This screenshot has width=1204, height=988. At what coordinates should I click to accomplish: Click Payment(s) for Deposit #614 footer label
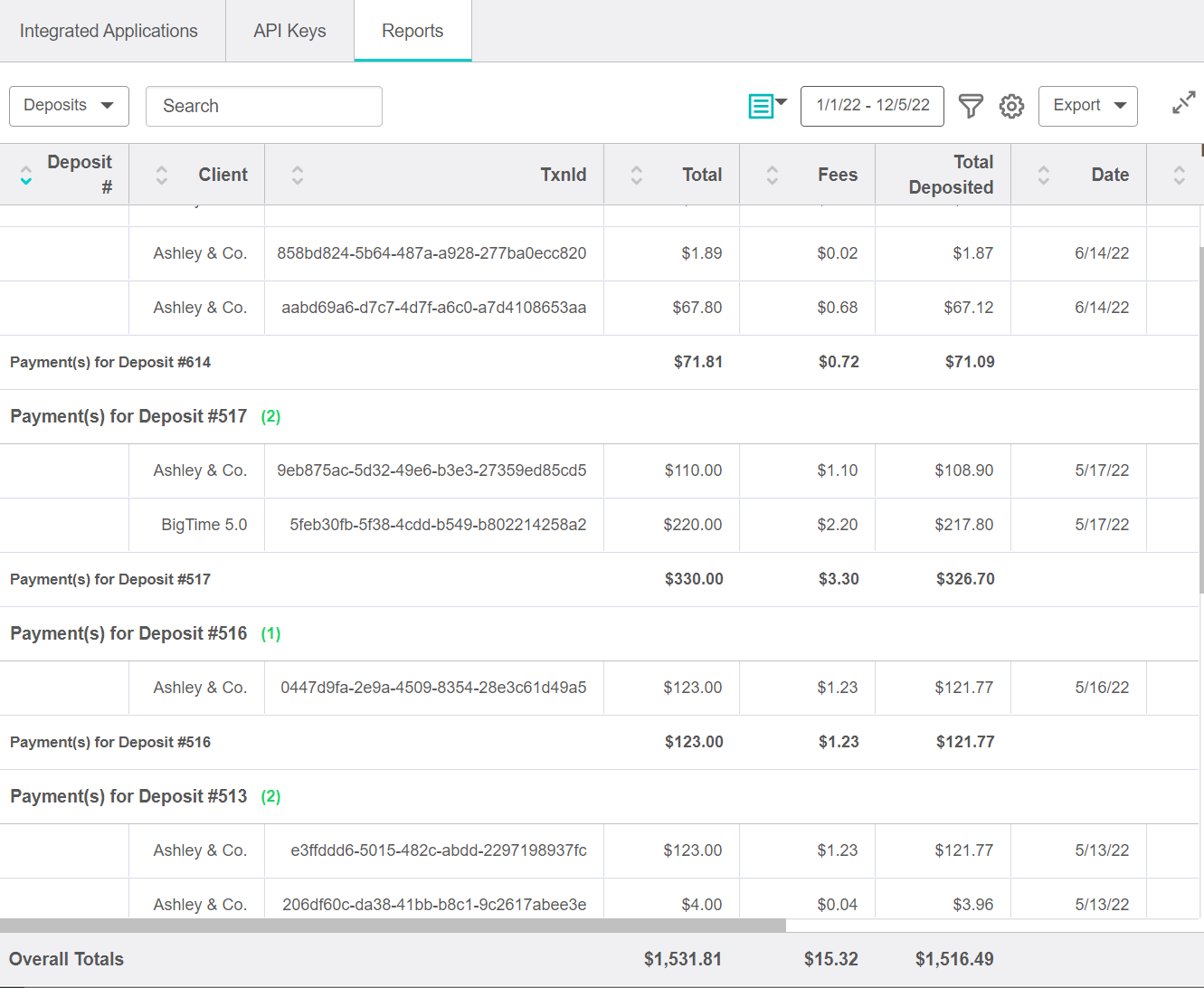(110, 362)
